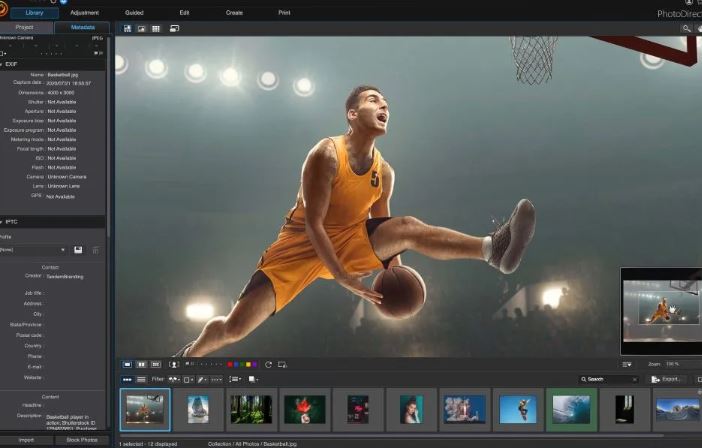Click the face tagging icon
702x448 pixels.
click(x=174, y=365)
